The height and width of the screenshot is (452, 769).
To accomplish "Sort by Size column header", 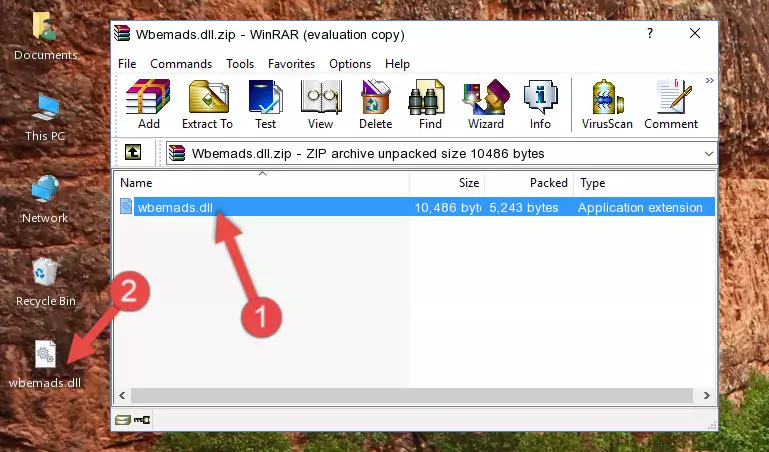I will click(x=447, y=183).
